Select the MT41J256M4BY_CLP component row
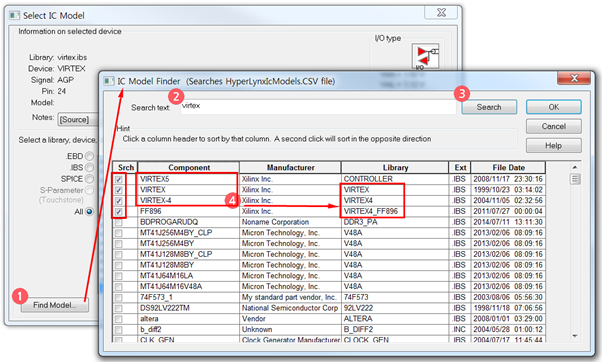This screenshot has height=362, width=602. point(188,233)
